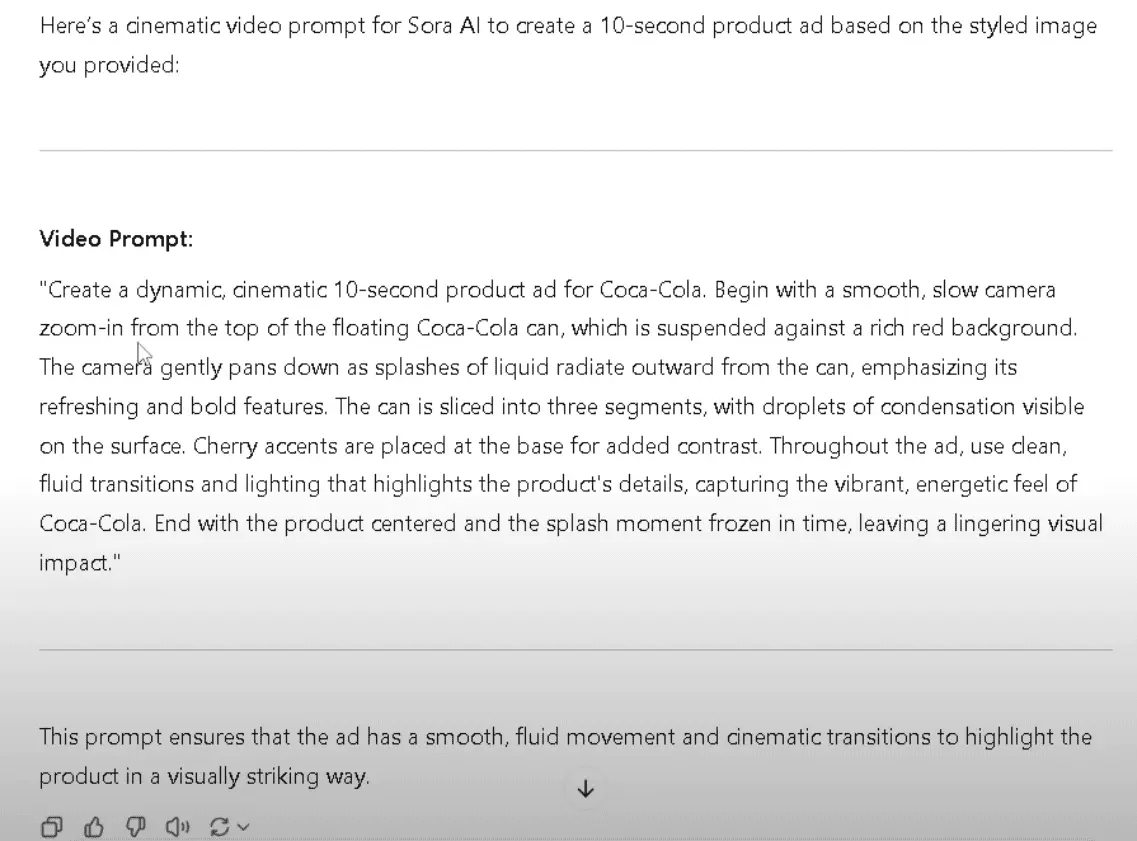1137x841 pixels.
Task: Click the word 'impact."' ending the prompt
Action: click(x=80, y=563)
